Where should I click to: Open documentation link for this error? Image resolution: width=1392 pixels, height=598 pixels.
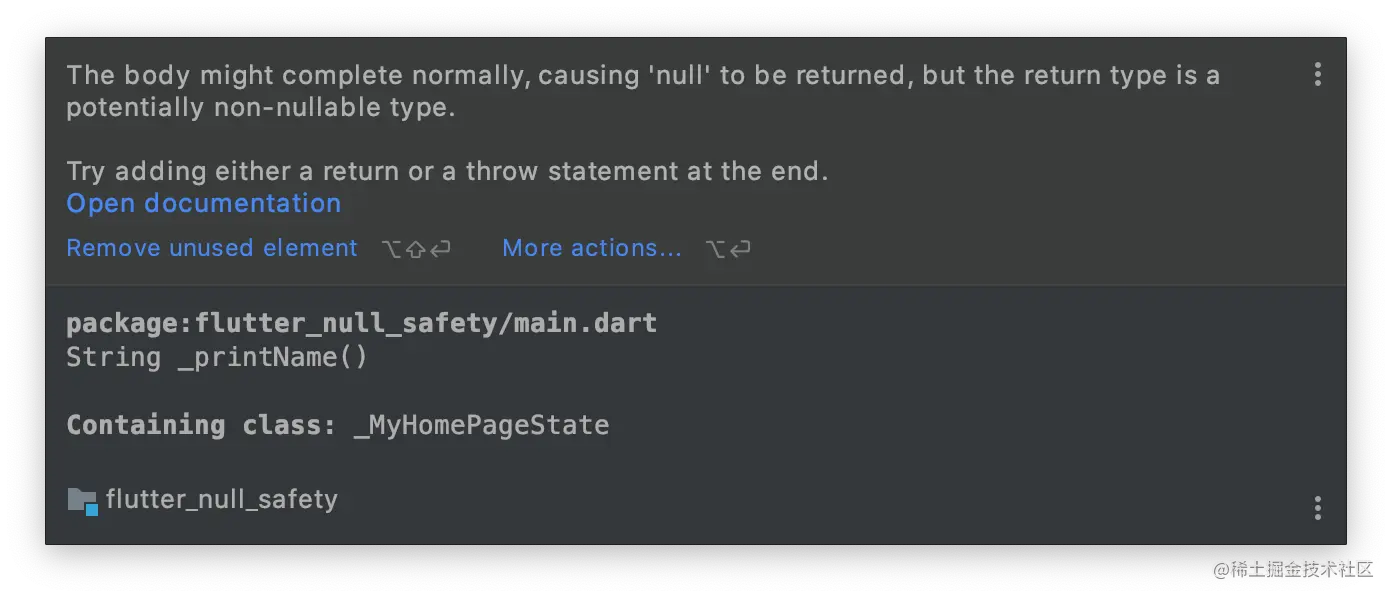click(x=204, y=203)
